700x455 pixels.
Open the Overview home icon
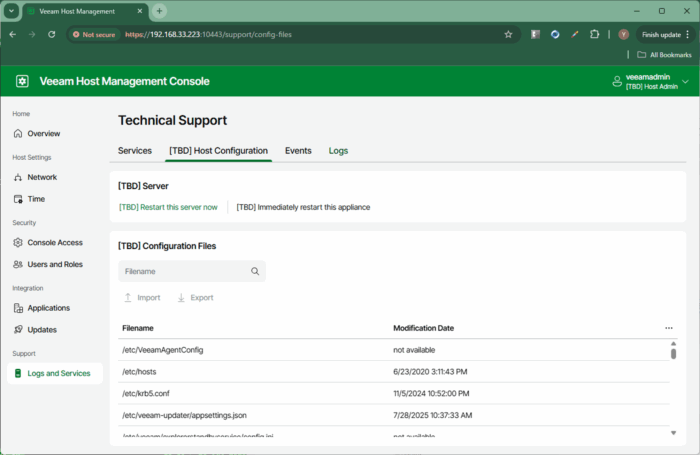point(18,134)
